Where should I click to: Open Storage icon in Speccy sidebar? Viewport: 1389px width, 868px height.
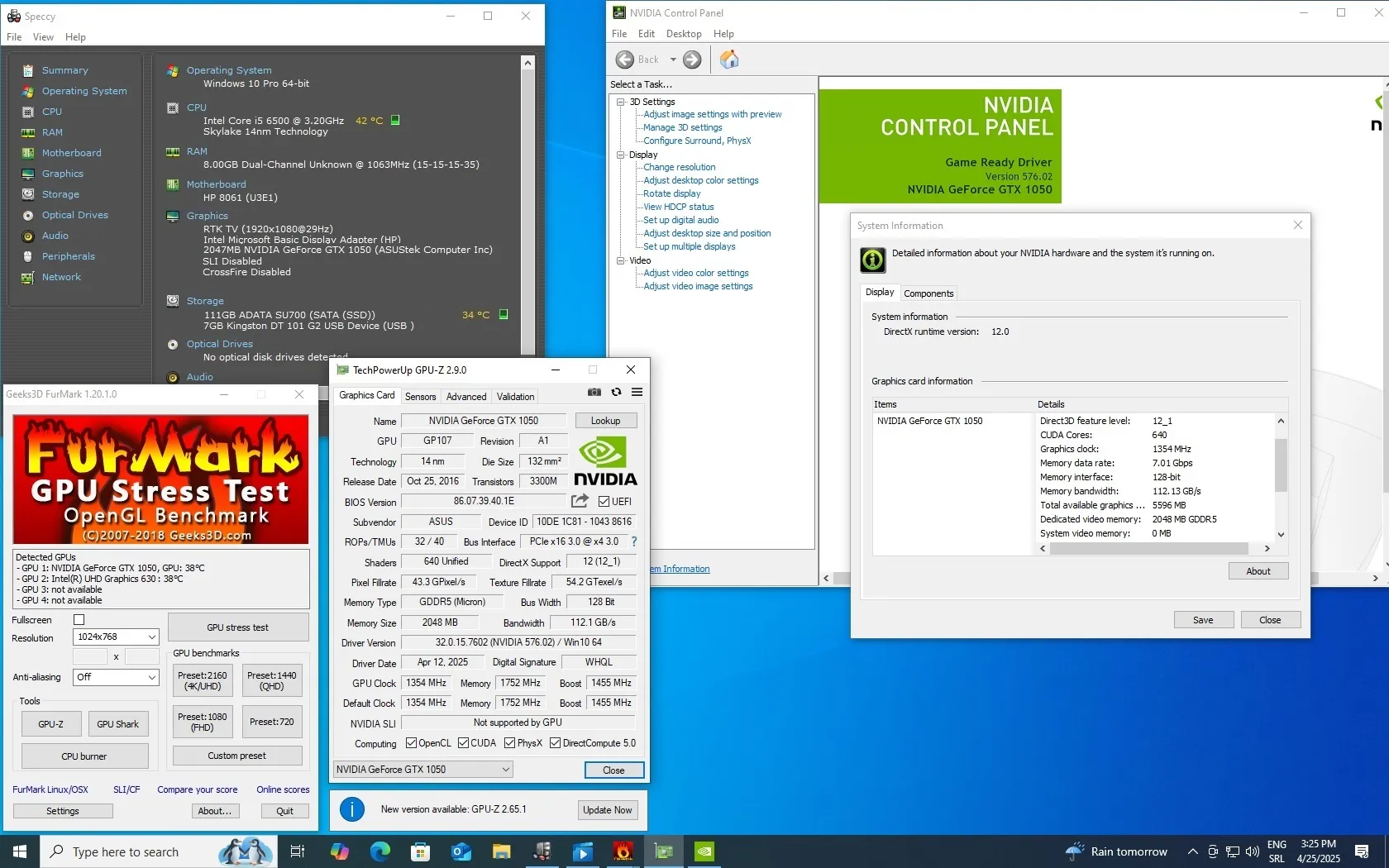click(x=28, y=194)
